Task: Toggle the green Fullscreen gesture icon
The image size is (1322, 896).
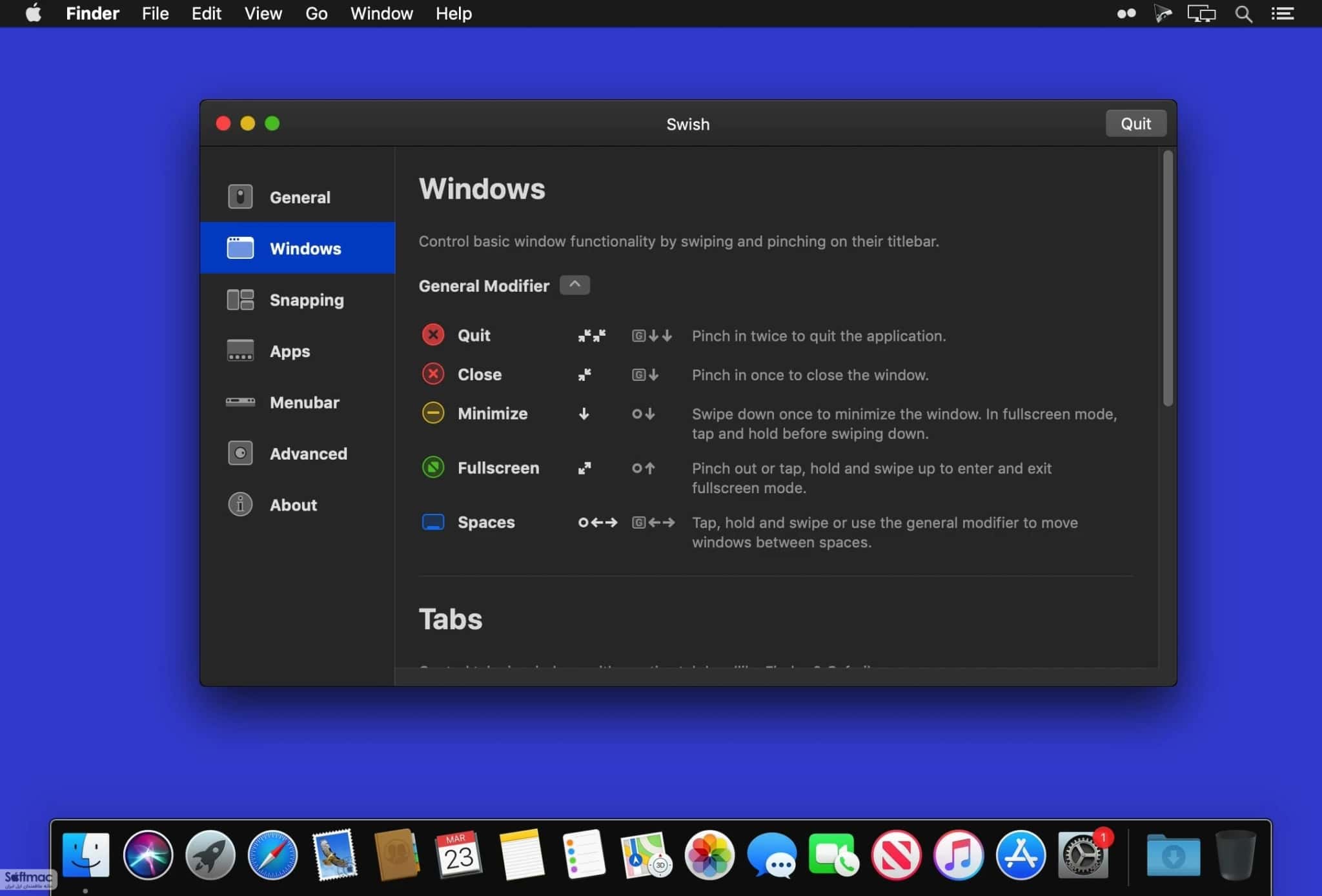Action: [433, 467]
